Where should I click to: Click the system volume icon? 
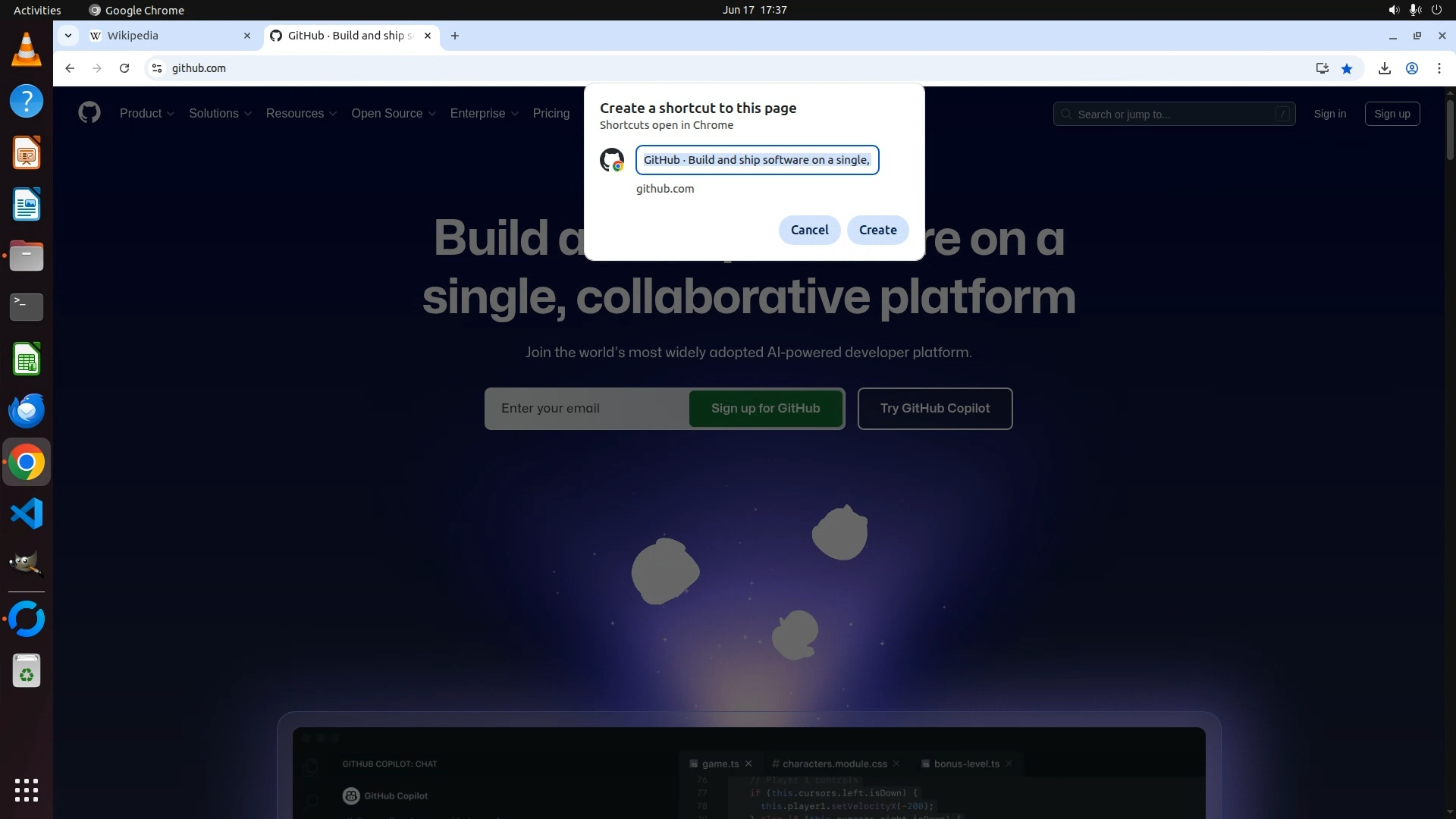(x=1393, y=10)
